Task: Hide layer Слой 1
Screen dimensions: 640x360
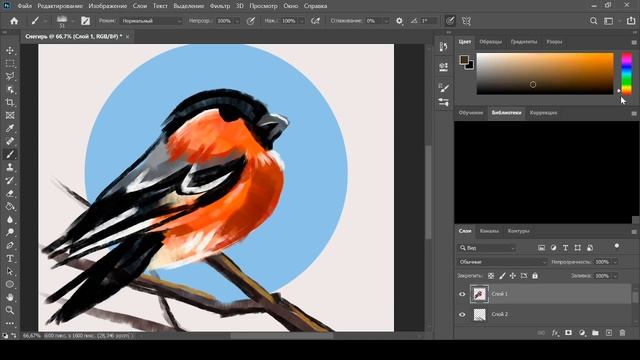Action: (462, 294)
